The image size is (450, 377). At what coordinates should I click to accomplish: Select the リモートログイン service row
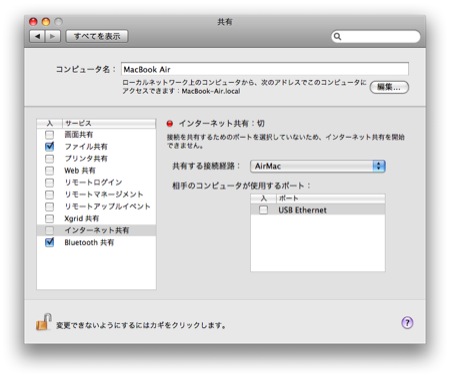96,183
